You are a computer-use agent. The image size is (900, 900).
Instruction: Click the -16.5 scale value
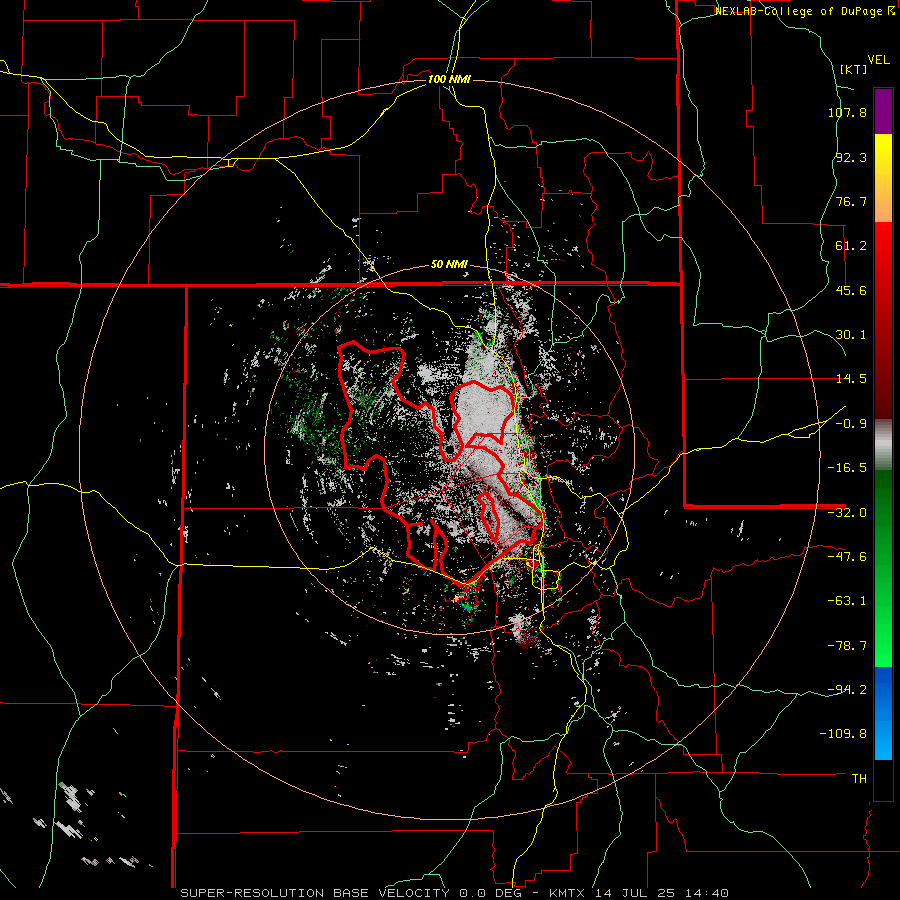click(847, 468)
